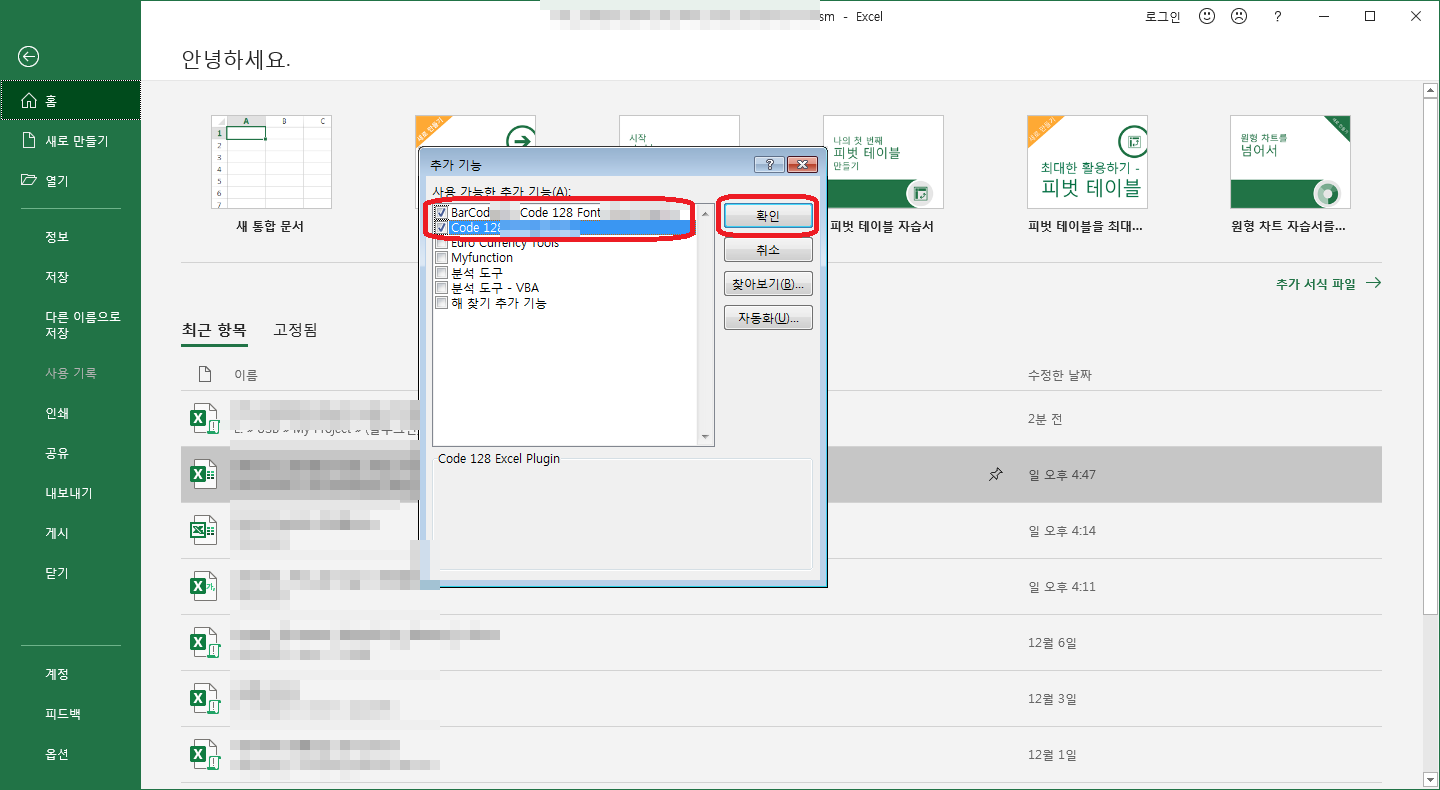Click the 찾아보기(B)... button
The width and height of the screenshot is (1440, 790).
(768, 284)
